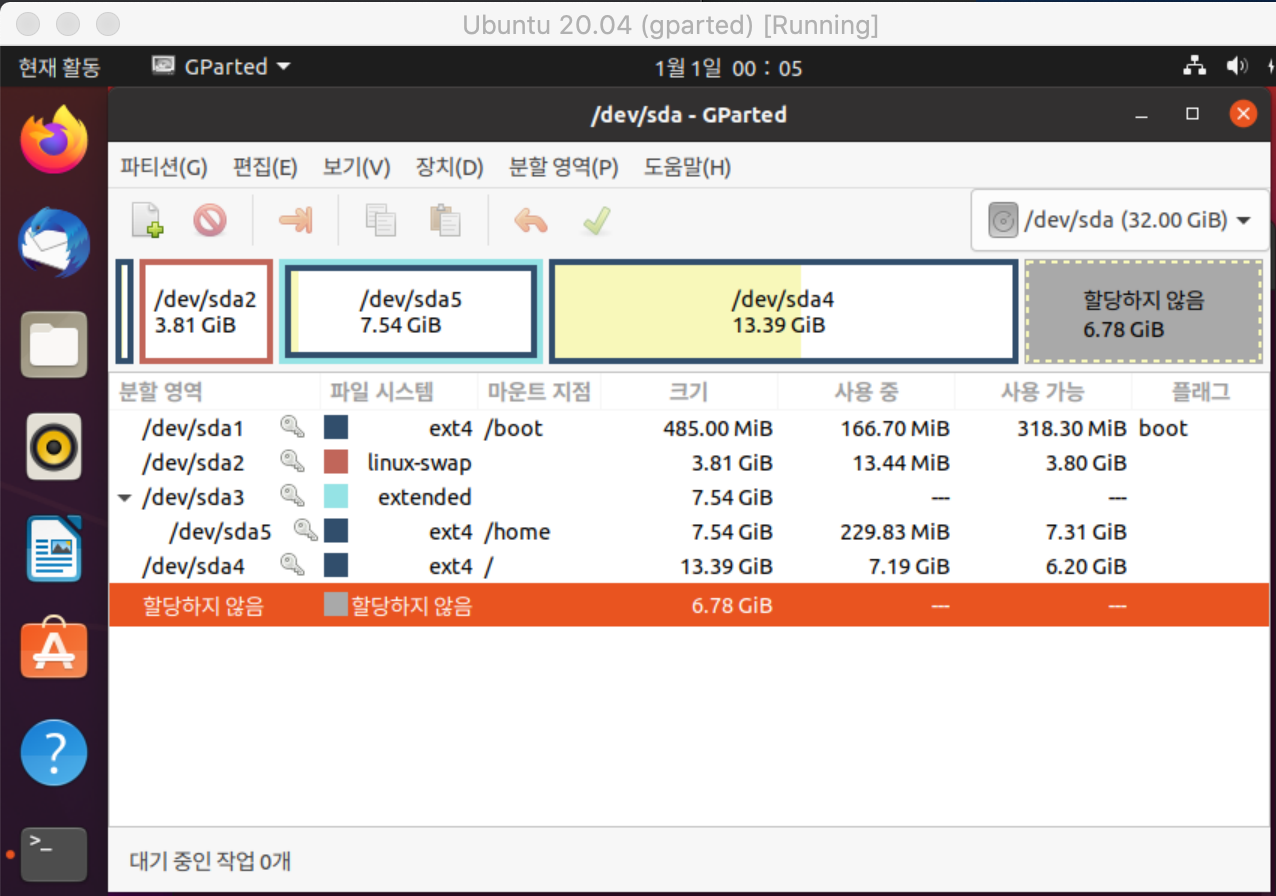Open the clock showing 1월 1일 00:05
Screen dimensions: 1276x896
728,68
